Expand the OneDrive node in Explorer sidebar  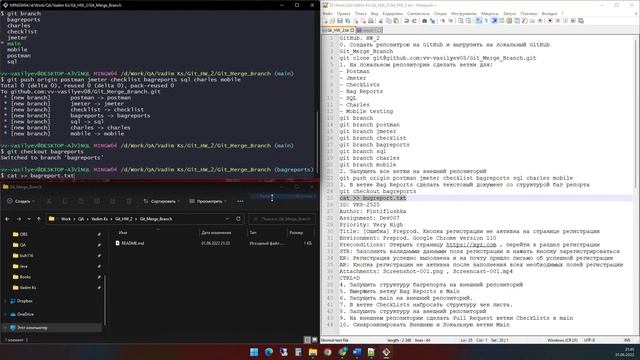(5, 314)
